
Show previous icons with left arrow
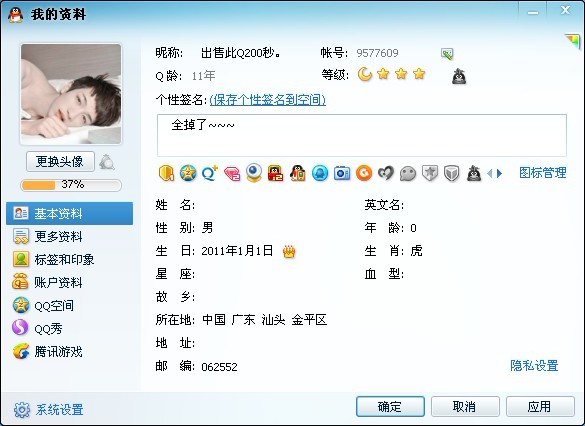pos(490,173)
